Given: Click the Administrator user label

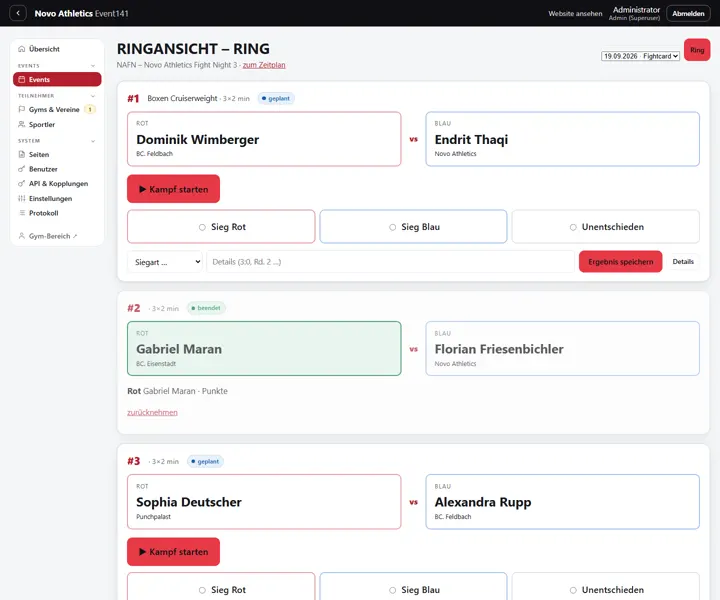Looking at the screenshot, I should tap(636, 10).
